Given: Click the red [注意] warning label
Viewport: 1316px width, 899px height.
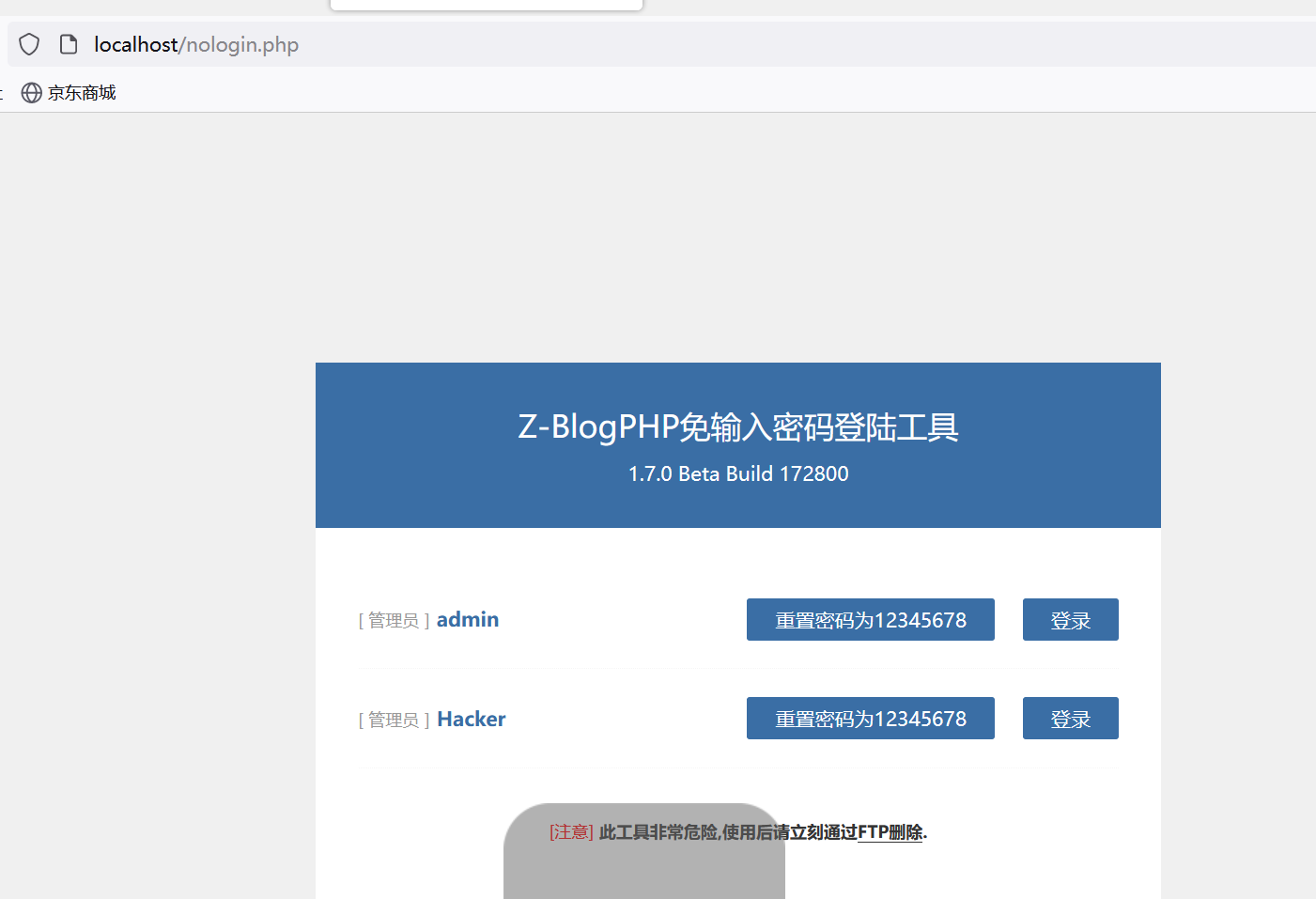Looking at the screenshot, I should [571, 832].
